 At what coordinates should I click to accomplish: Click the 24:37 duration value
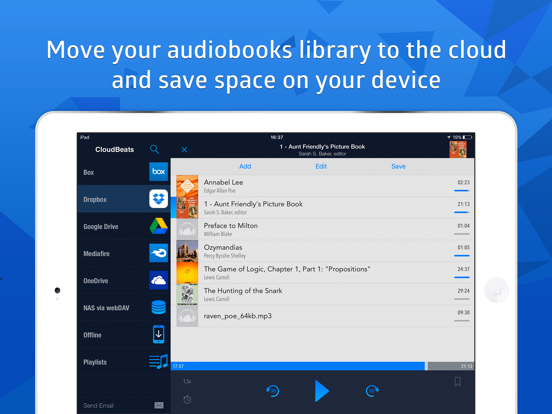click(463, 269)
